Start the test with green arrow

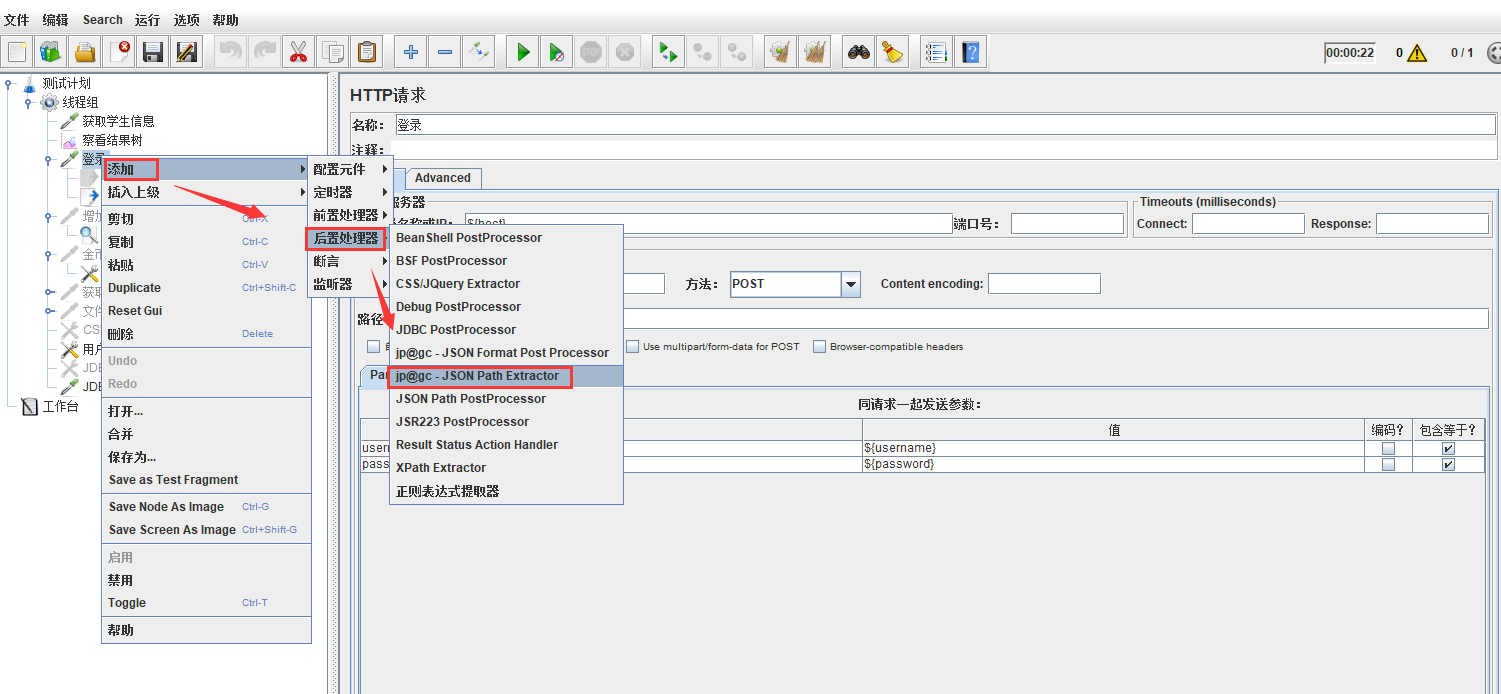coord(523,52)
